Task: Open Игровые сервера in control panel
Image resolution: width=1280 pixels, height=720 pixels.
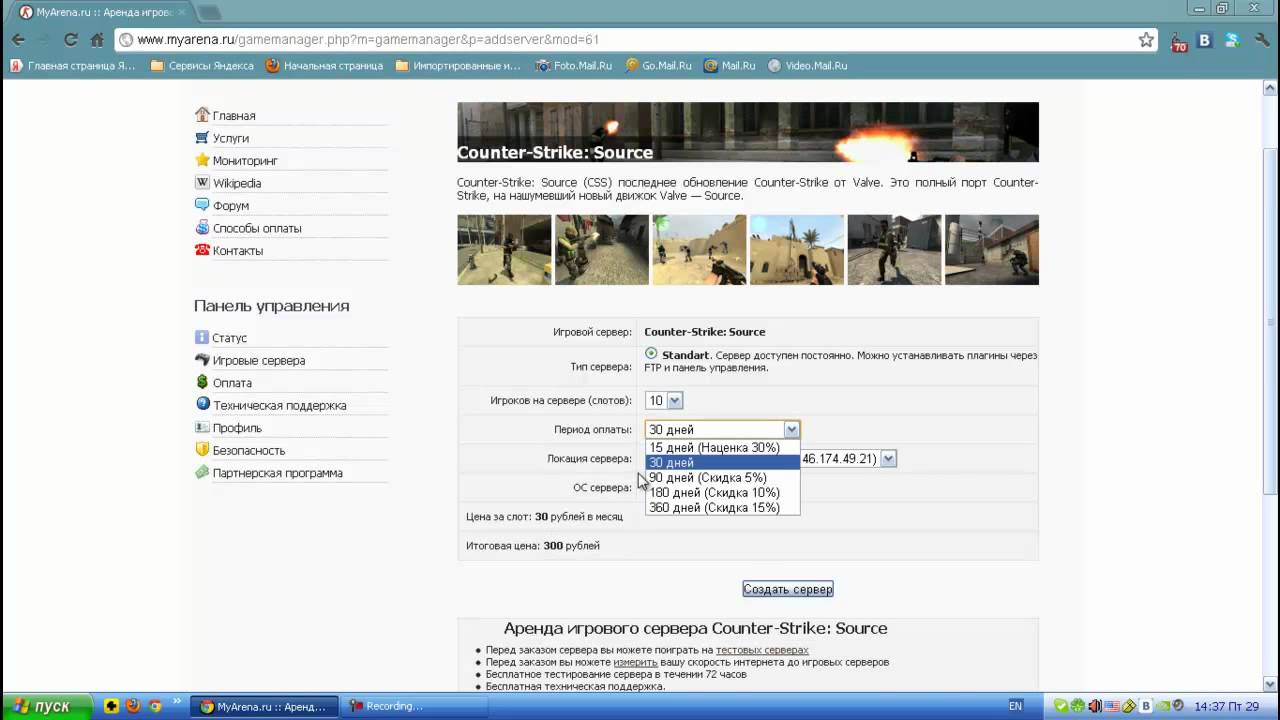Action: 250,360
